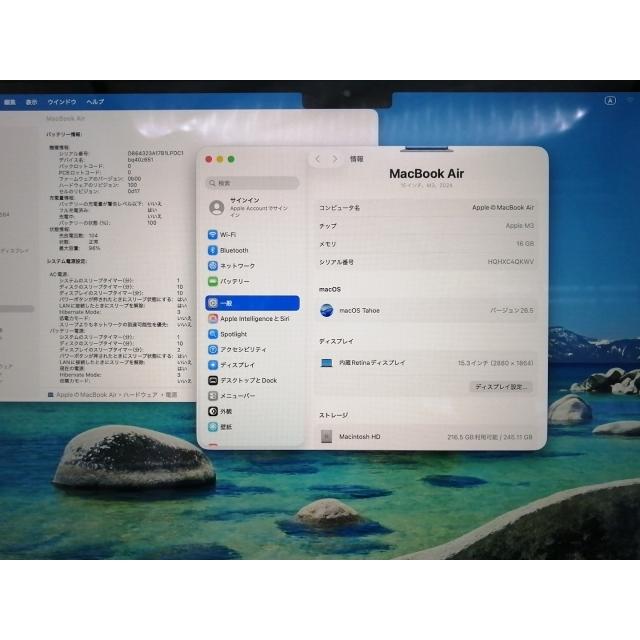Click the シリアル番号 row value
Image resolution: width=640 pixels, height=640 pixels.
511,262
